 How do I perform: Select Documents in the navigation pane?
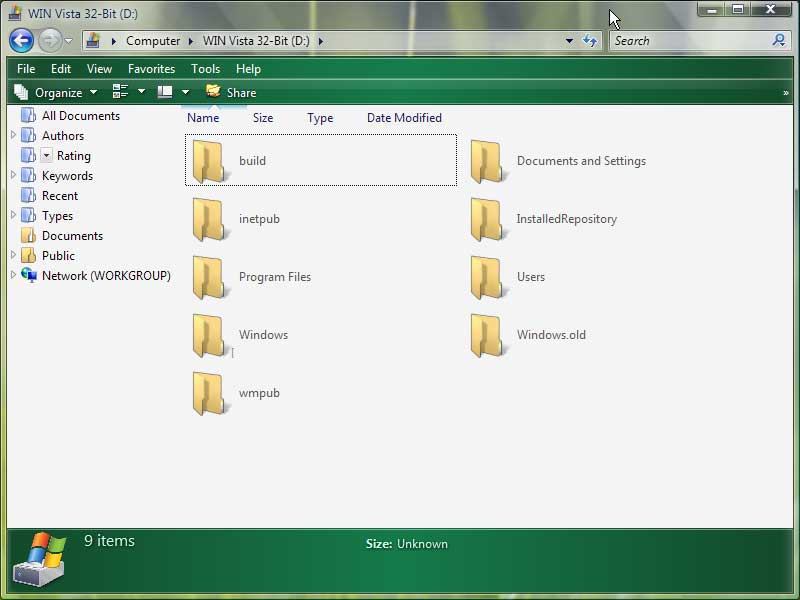pyautogui.click(x=72, y=236)
